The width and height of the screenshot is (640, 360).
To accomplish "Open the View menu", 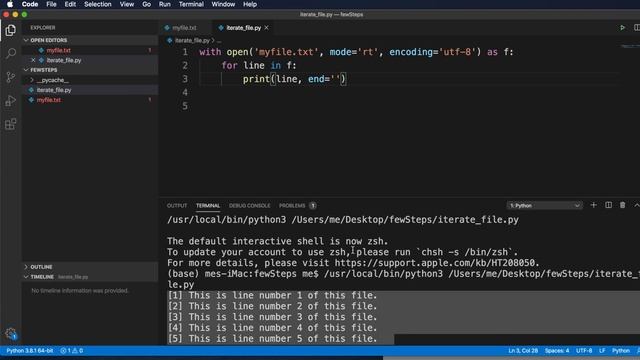I will (127, 4).
